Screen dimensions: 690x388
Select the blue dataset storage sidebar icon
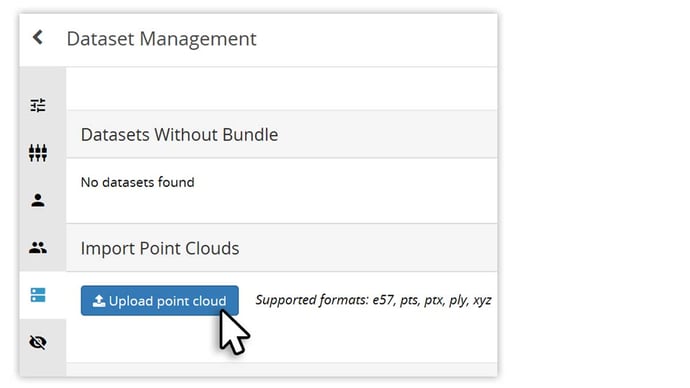pyautogui.click(x=38, y=295)
